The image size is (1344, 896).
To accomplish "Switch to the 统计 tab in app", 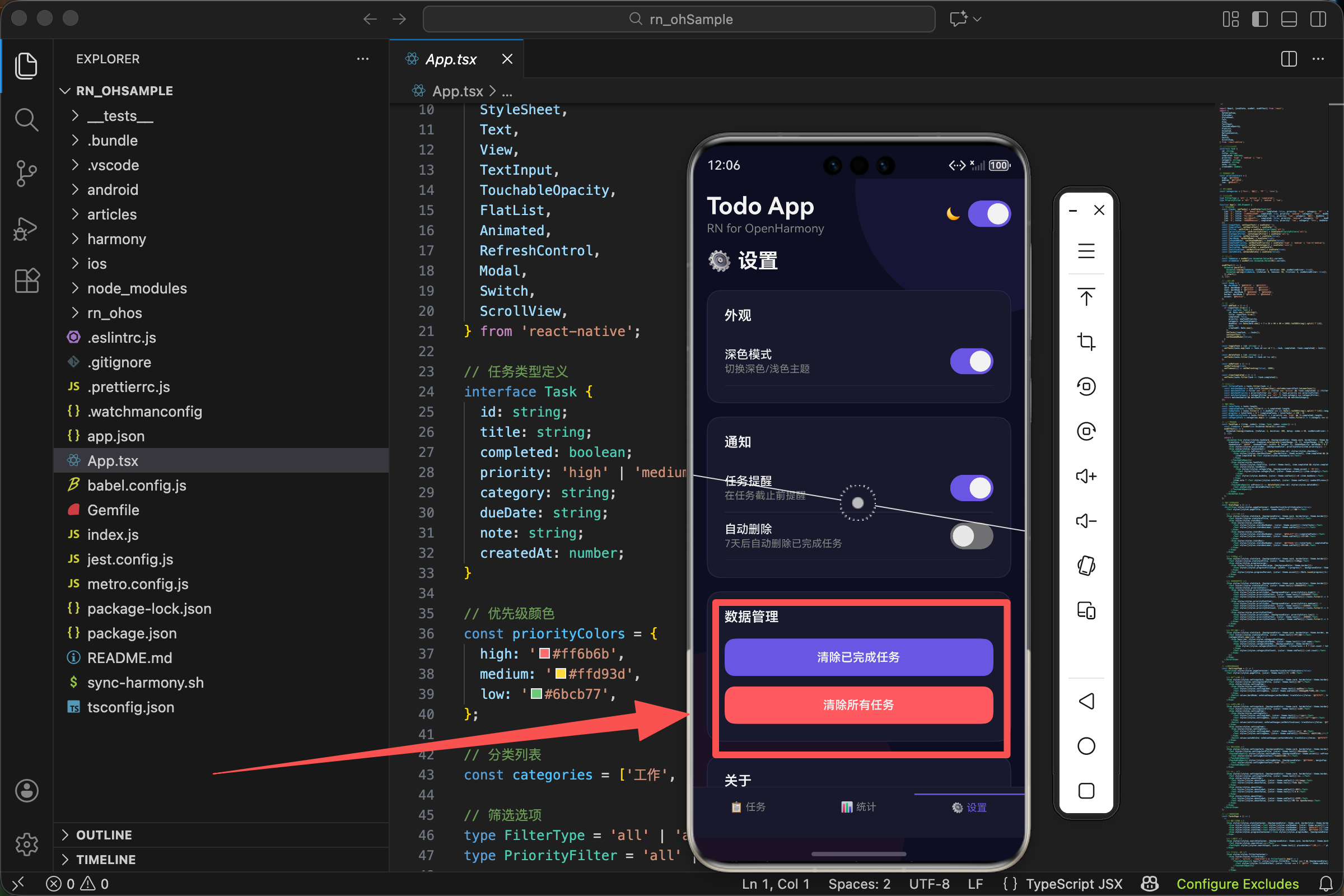I will (x=858, y=807).
